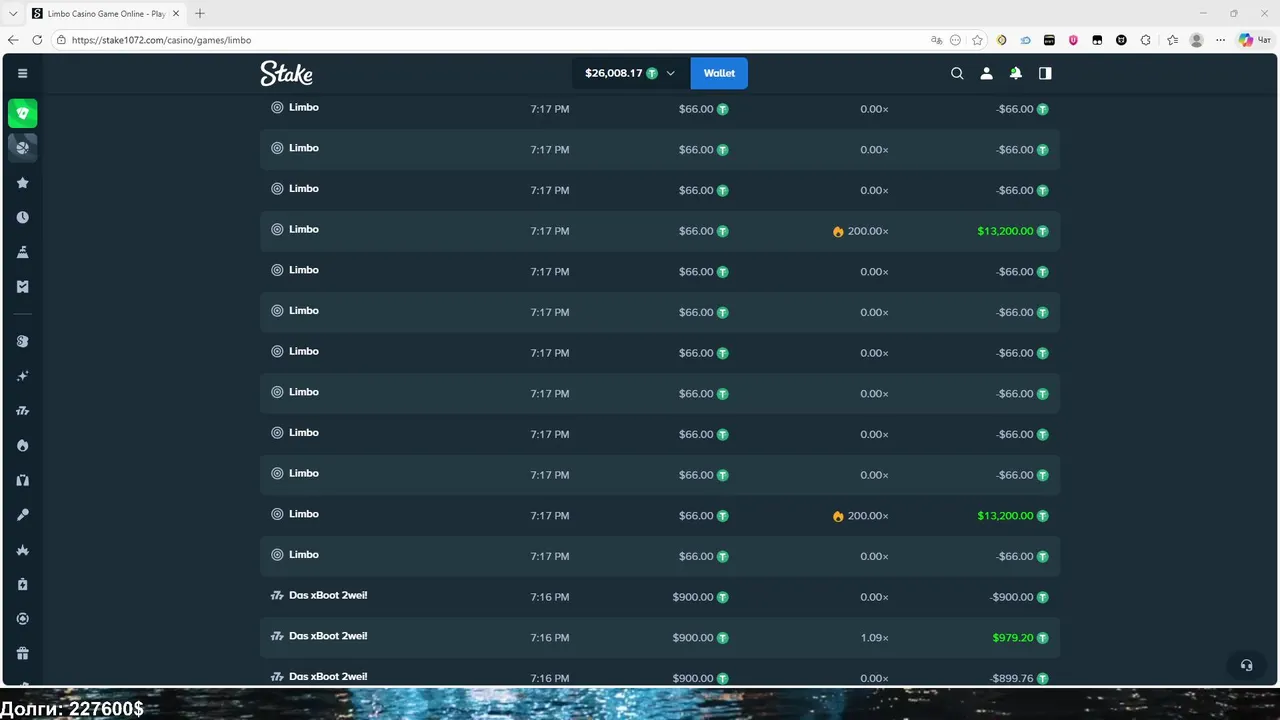1280x720 pixels.
Task: Open translate page icon in address bar
Action: click(x=936, y=40)
